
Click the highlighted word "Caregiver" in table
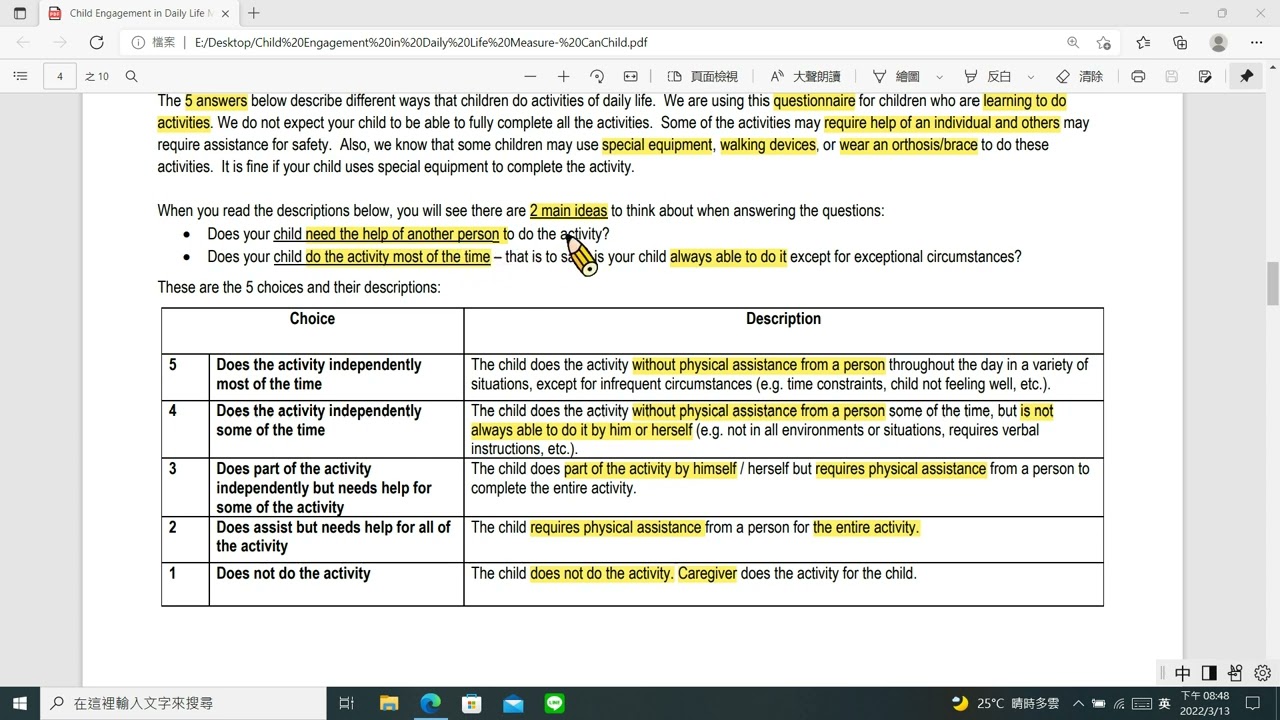tap(707, 574)
